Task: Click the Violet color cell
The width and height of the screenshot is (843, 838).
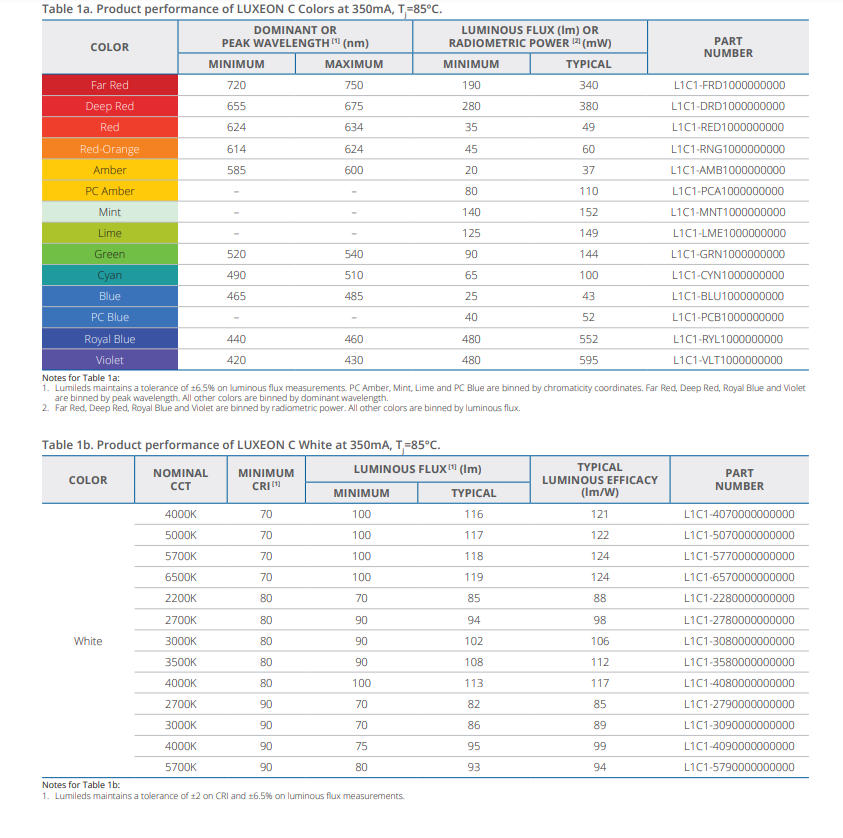Action: (x=110, y=360)
